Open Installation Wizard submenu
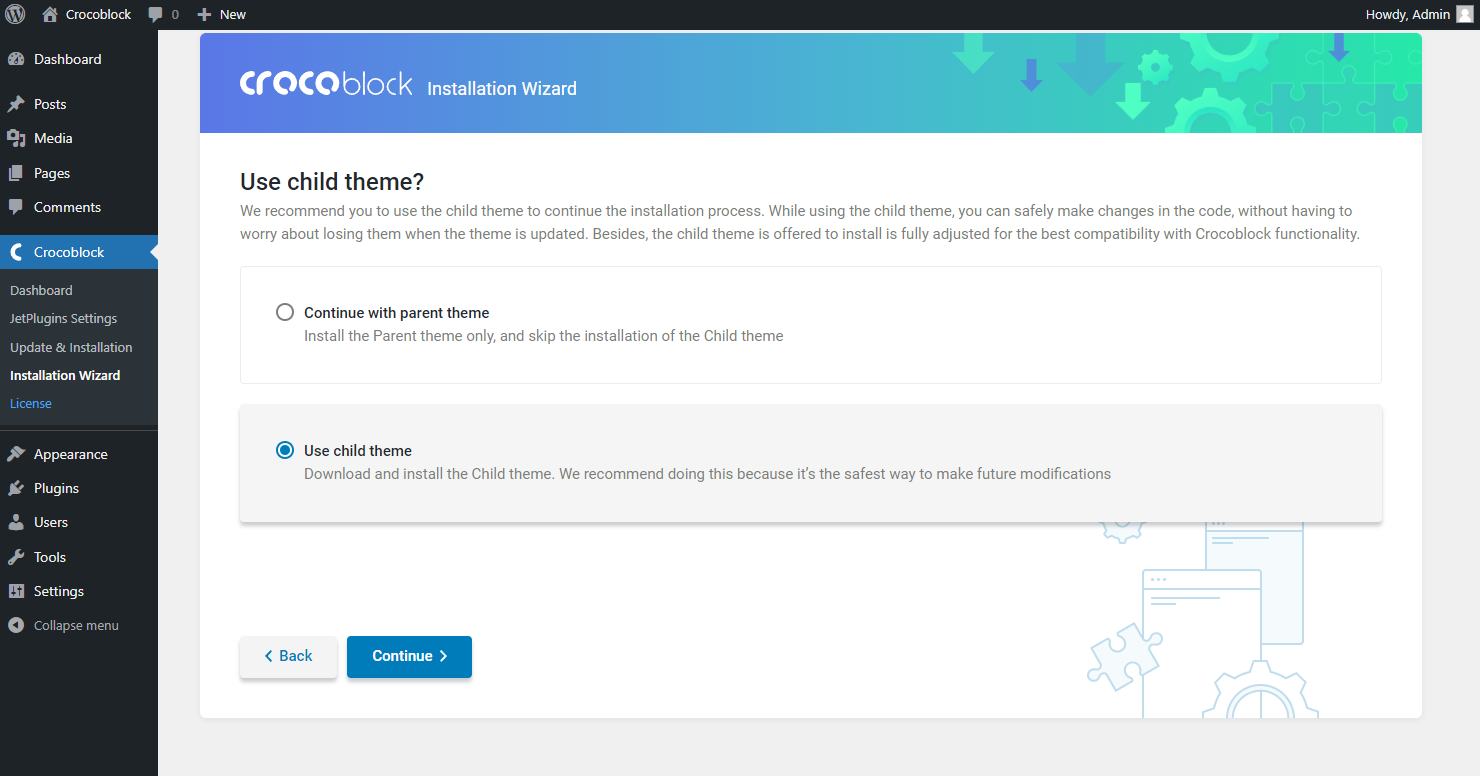This screenshot has width=1480, height=776. (x=65, y=375)
